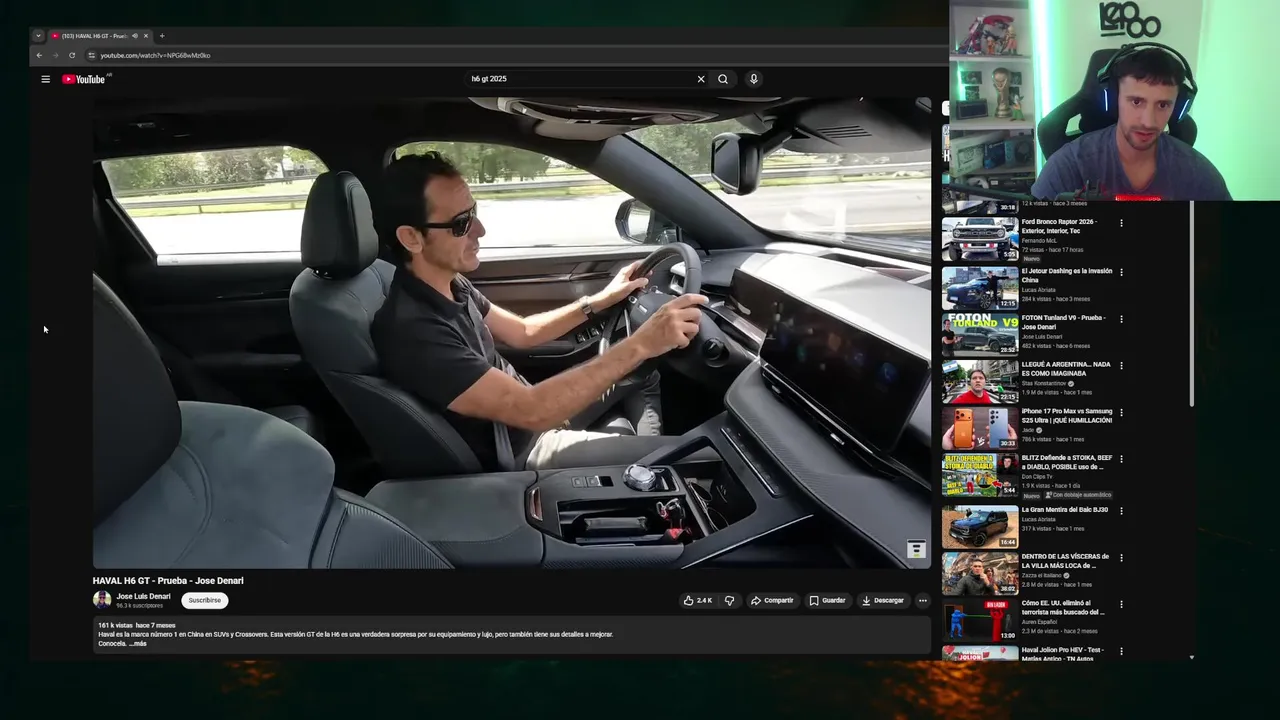Clear the search box text with X
The height and width of the screenshot is (720, 1280).
701,79
